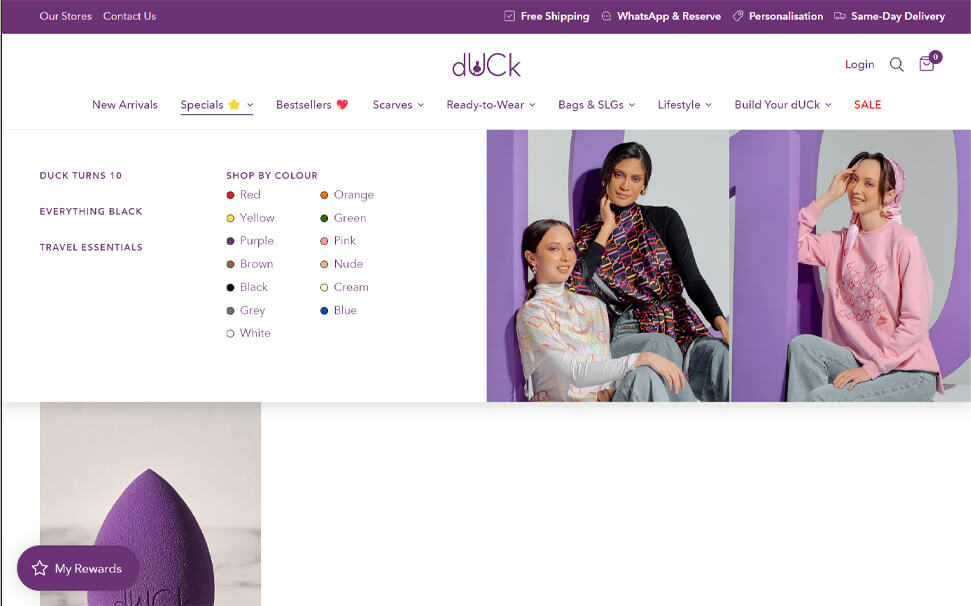
Task: Open the shopping bag cart icon
Action: [x=927, y=64]
